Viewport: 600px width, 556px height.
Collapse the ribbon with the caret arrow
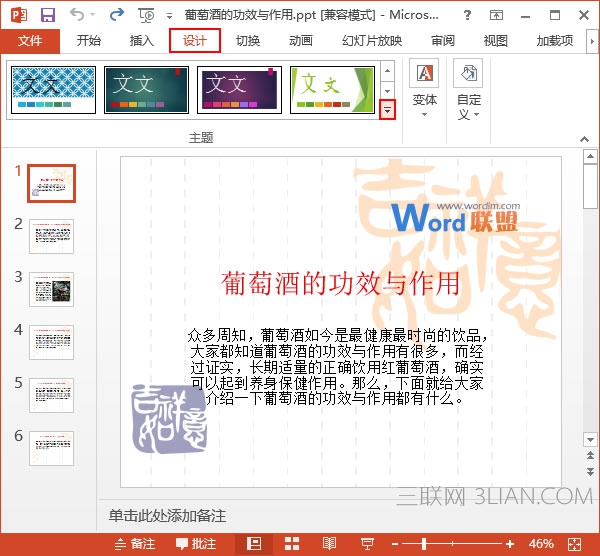coord(584,139)
